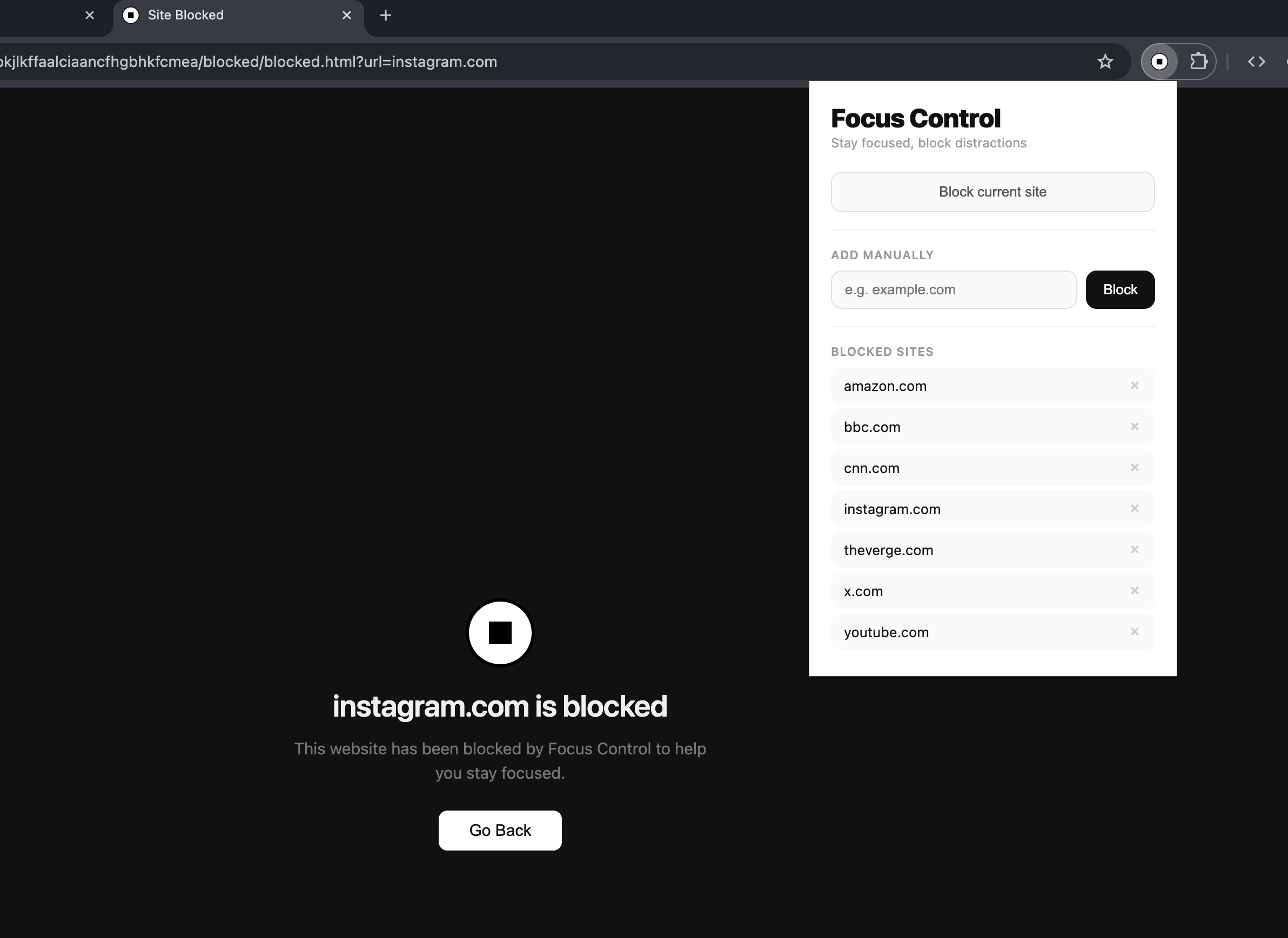Click the address bar URL
The image size is (1288, 938).
pyautogui.click(x=249, y=62)
